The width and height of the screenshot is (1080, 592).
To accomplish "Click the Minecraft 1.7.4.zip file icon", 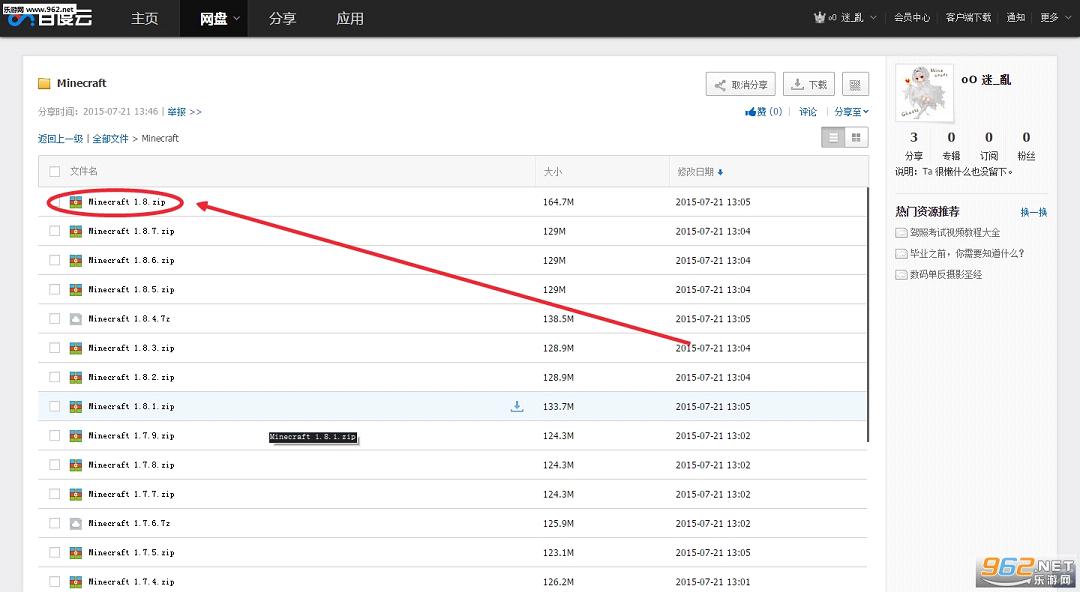I will (x=76, y=582).
